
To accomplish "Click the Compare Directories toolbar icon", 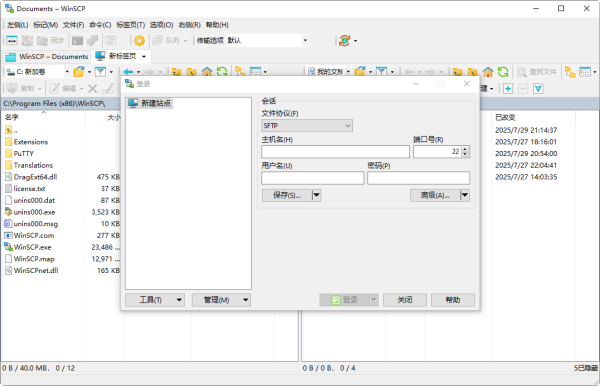I will pyautogui.click(x=12, y=41).
